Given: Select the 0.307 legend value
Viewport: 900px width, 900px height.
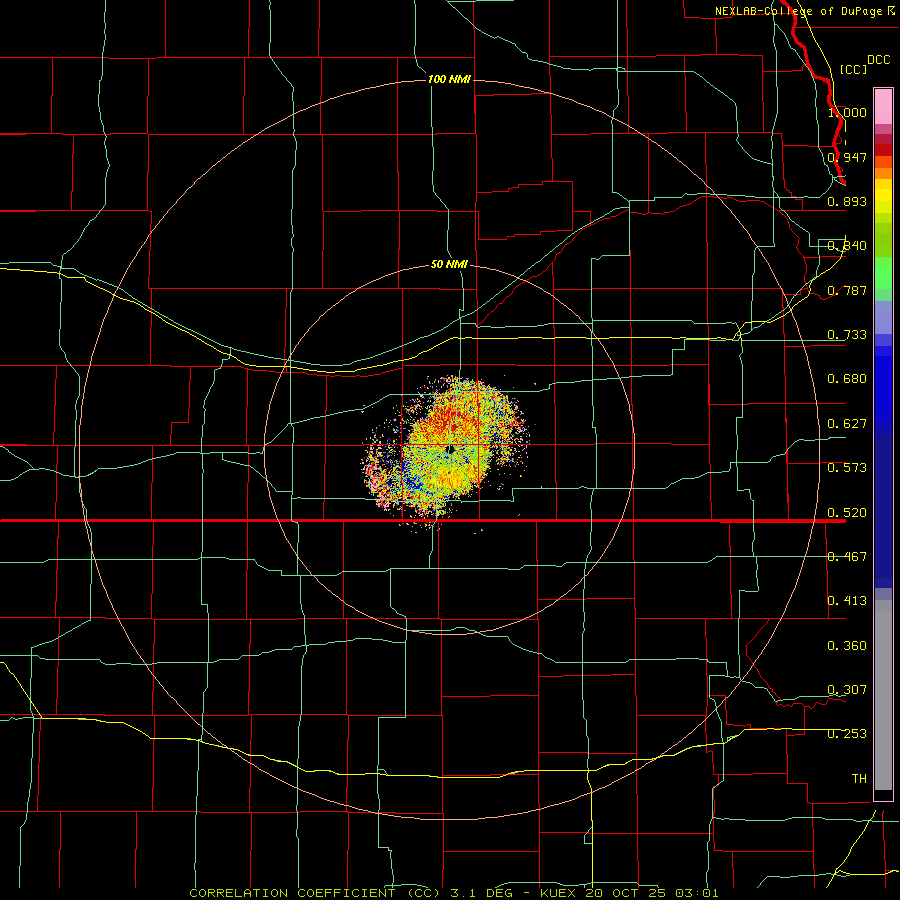Looking at the screenshot, I should (847, 690).
